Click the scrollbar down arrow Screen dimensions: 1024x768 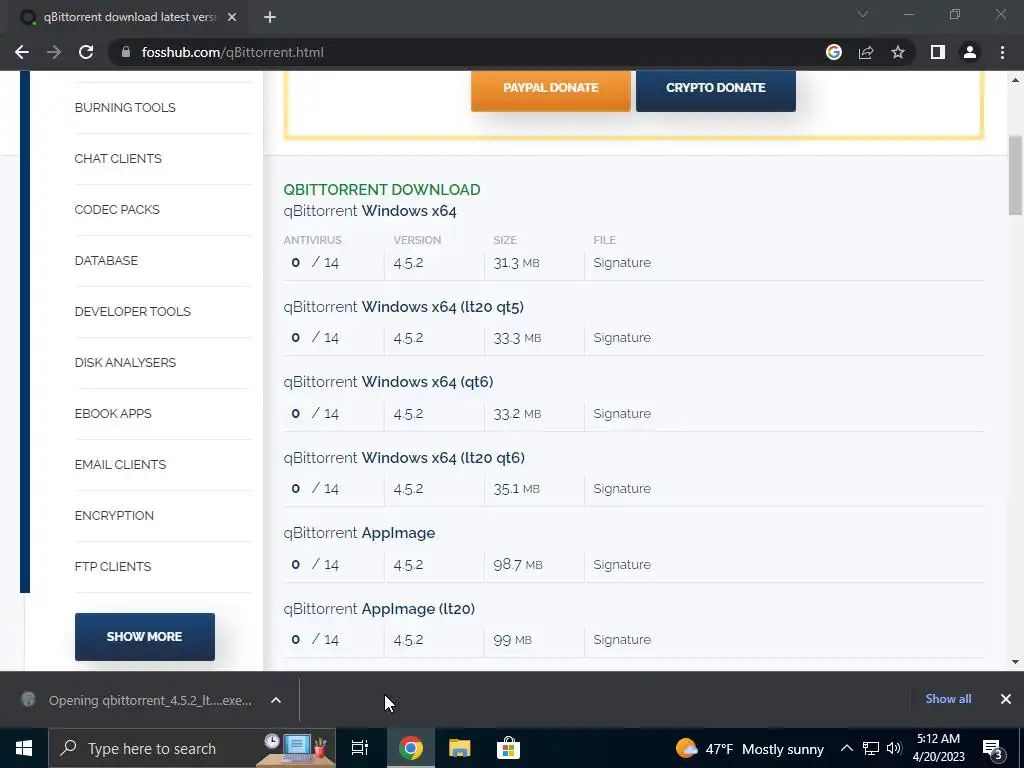click(1016, 662)
